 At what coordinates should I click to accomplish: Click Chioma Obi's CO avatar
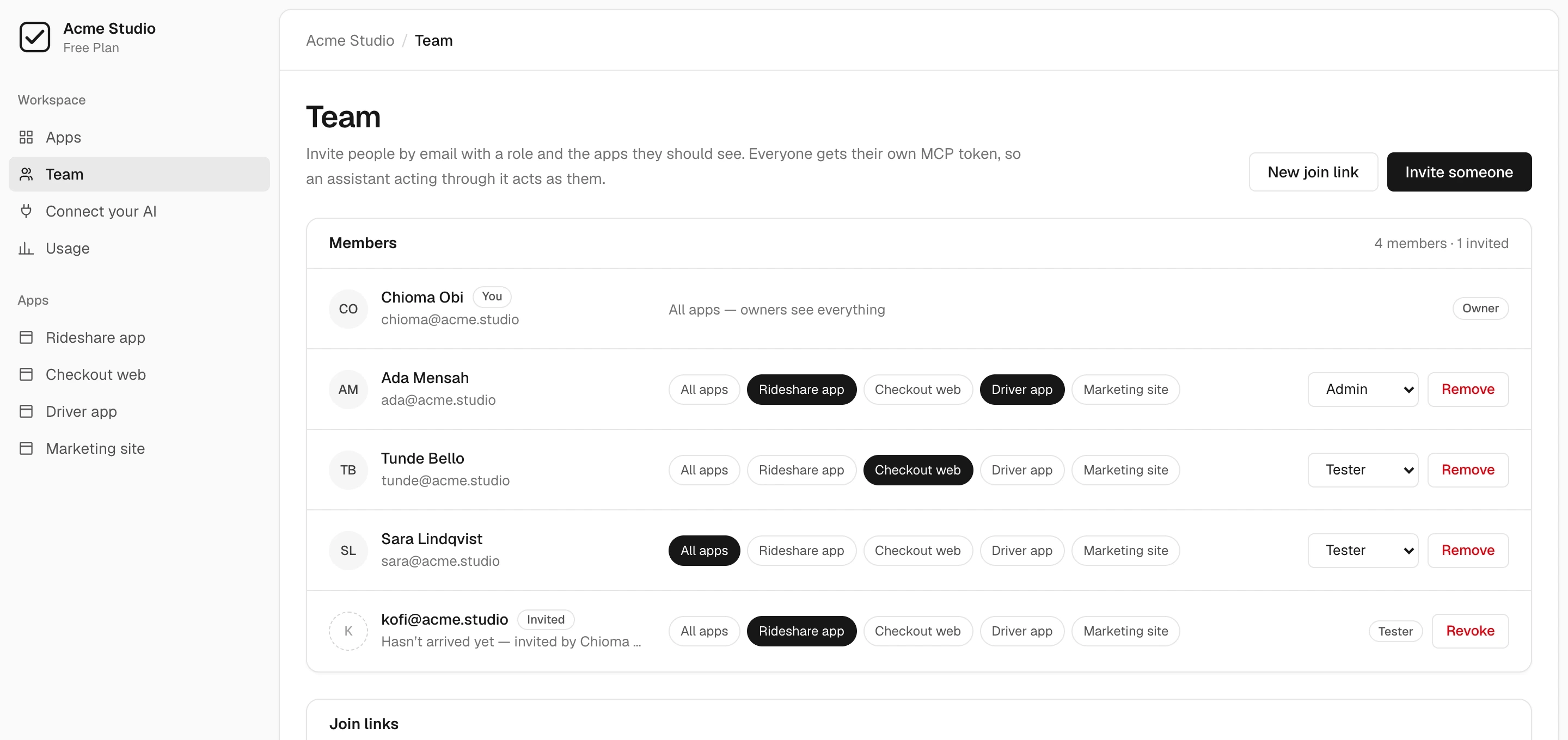click(x=348, y=309)
